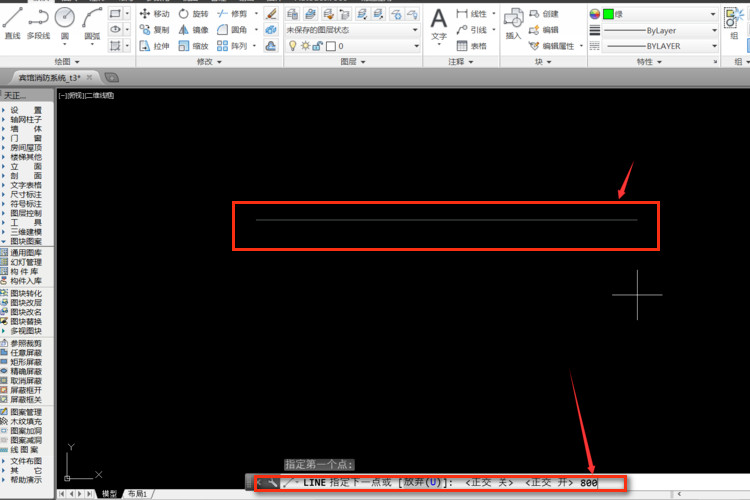
Task: Select the 多段线 (Polyline) tool
Action: click(x=38, y=23)
